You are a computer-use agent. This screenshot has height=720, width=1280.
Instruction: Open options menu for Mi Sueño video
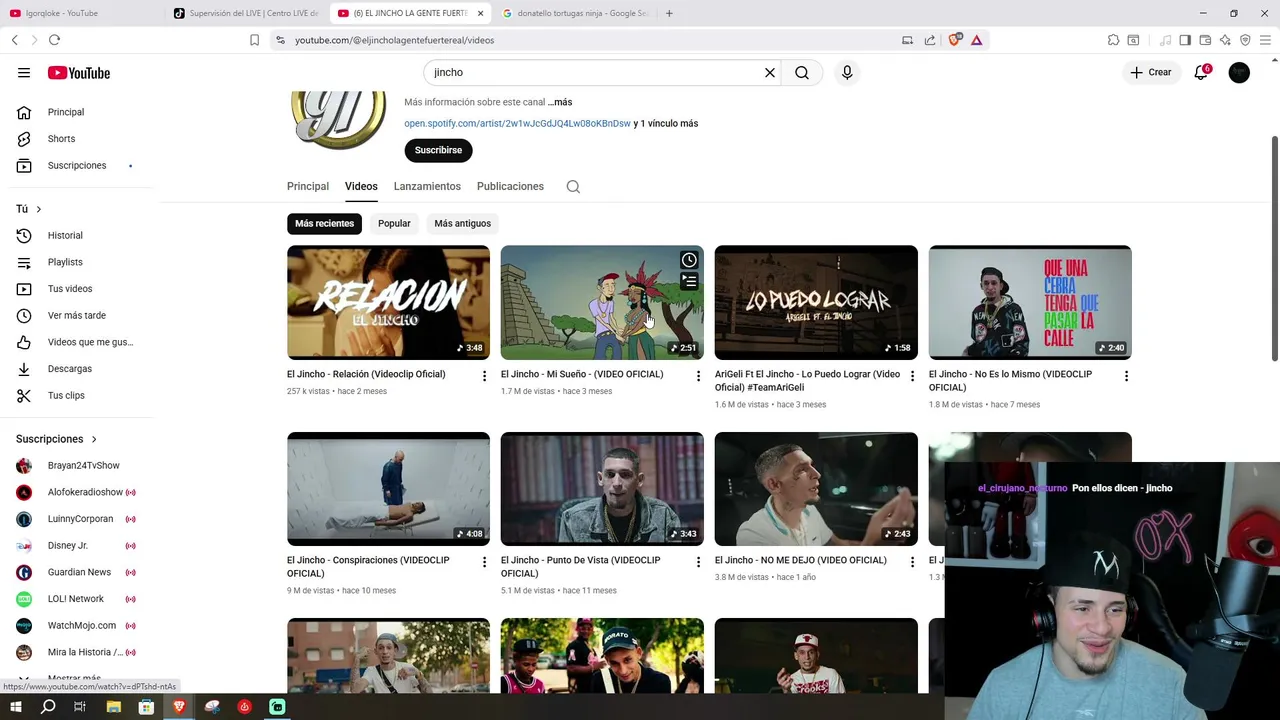tap(698, 376)
